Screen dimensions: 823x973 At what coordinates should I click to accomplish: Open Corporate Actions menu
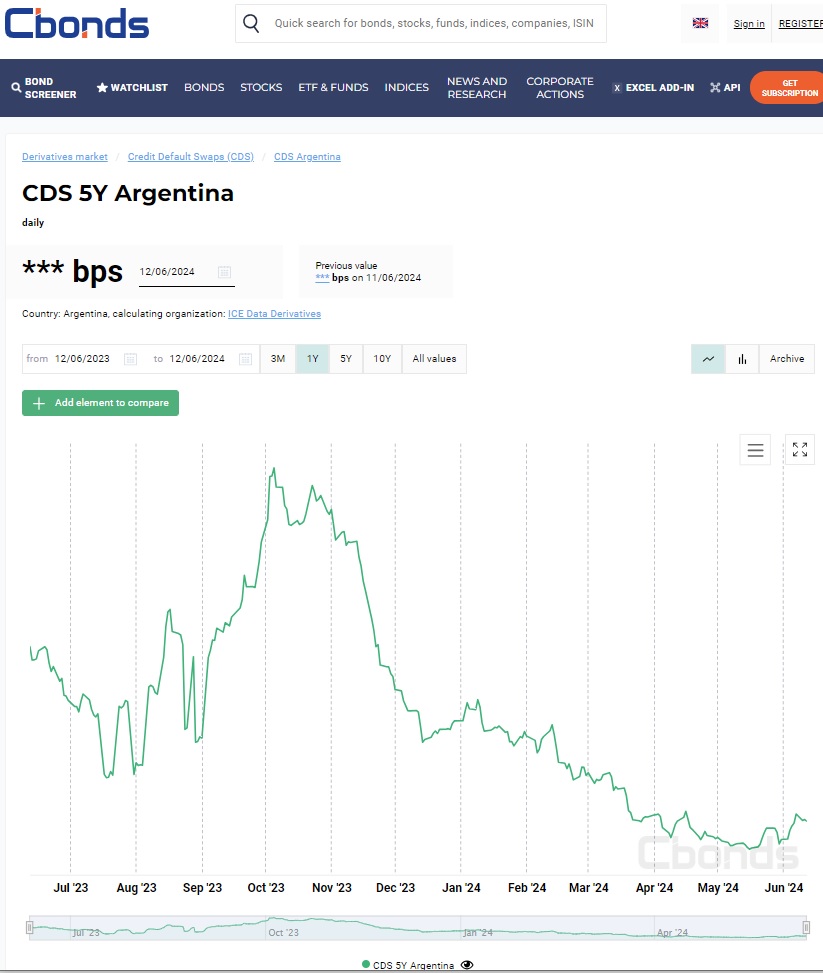(560, 87)
